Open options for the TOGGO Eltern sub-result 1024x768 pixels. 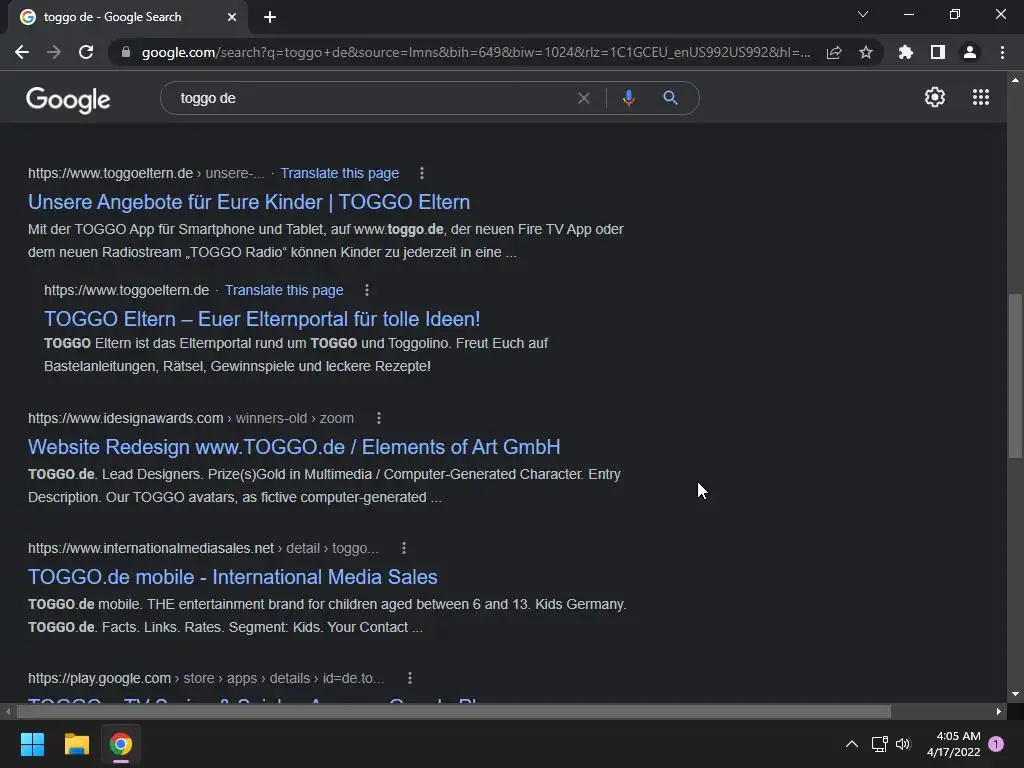[366, 290]
